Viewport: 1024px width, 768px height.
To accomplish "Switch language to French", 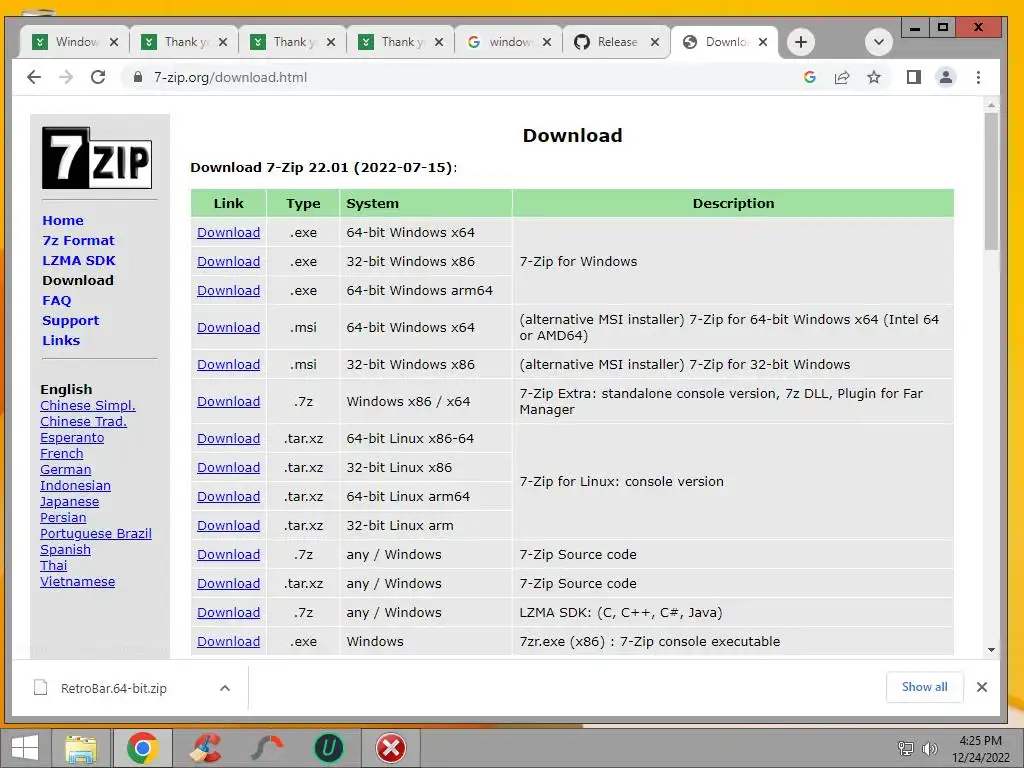I will click(x=61, y=453).
